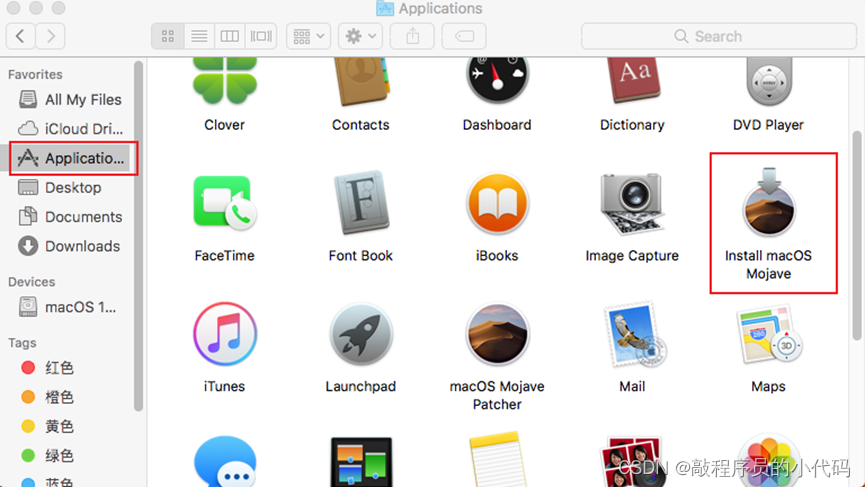
Task: Open the iTunes app
Action: tap(225, 334)
